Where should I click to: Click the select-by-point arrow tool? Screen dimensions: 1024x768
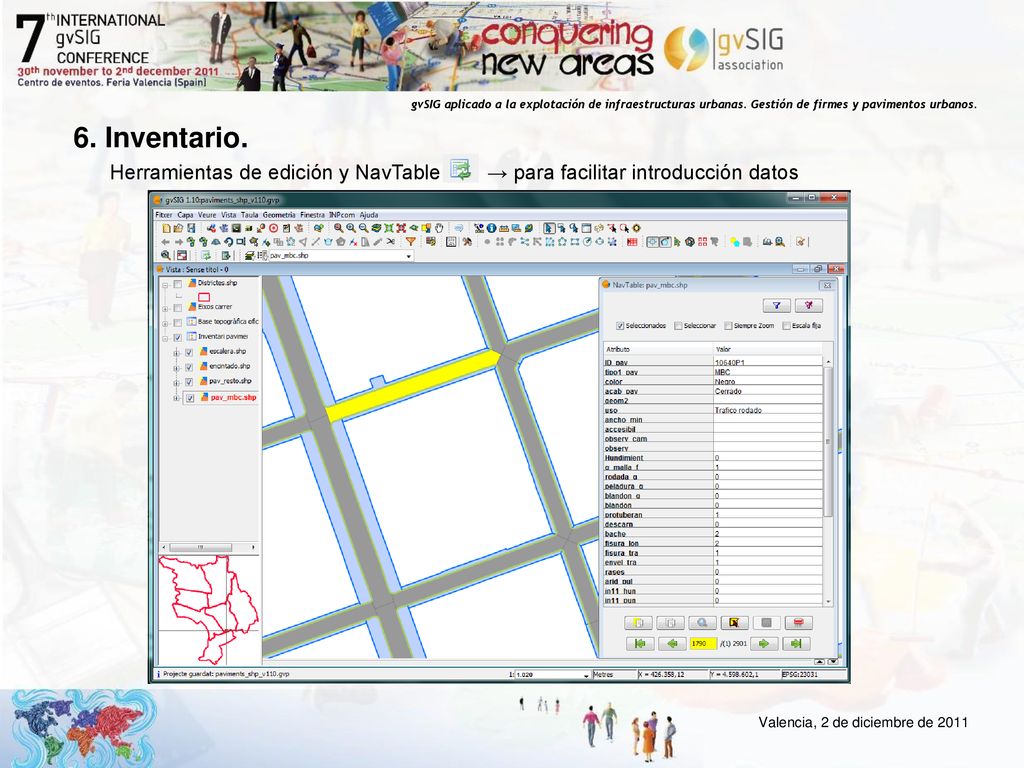pos(549,228)
